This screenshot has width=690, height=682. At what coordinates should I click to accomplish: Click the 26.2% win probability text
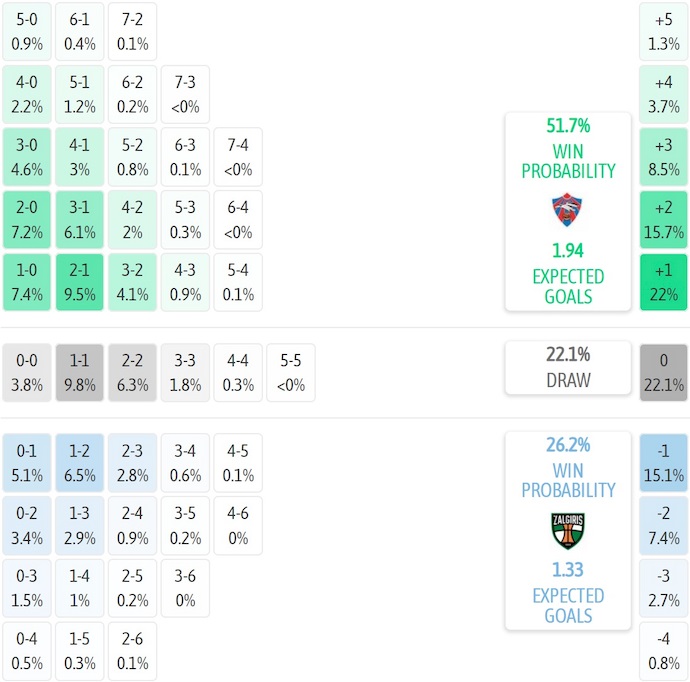tap(568, 445)
